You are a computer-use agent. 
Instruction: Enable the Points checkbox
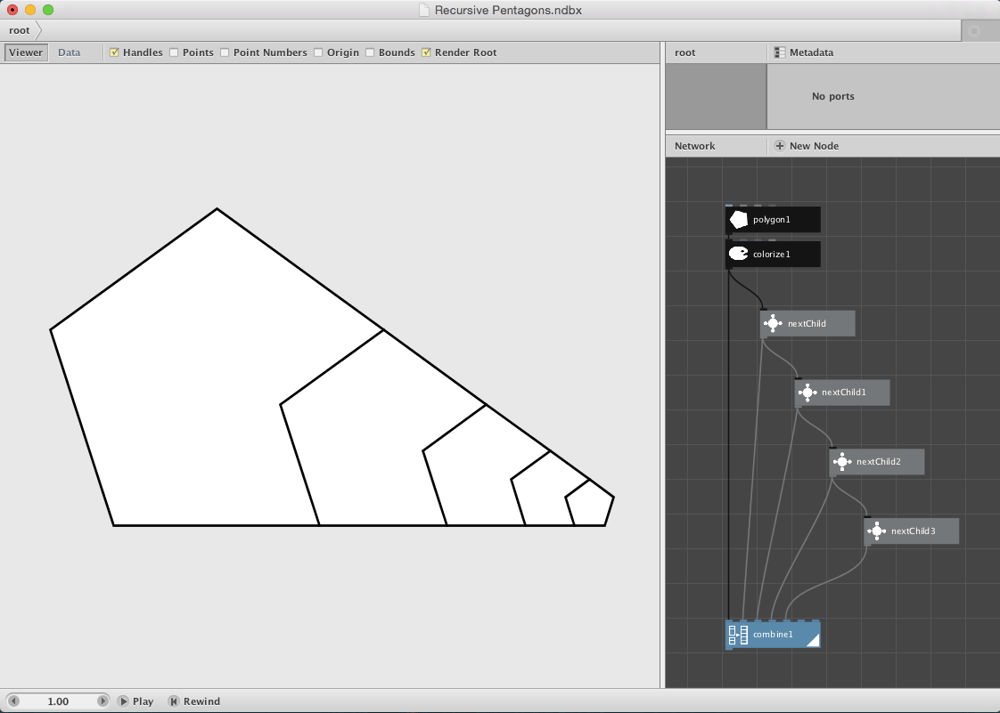173,52
